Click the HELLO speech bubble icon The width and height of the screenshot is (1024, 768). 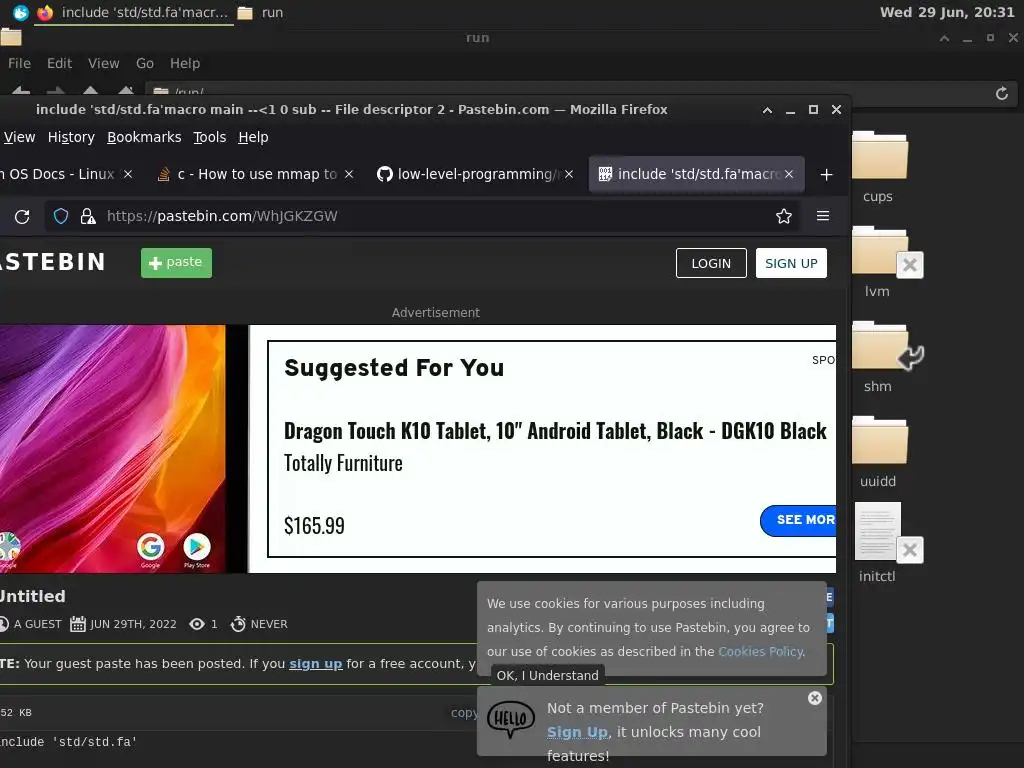coord(511,720)
